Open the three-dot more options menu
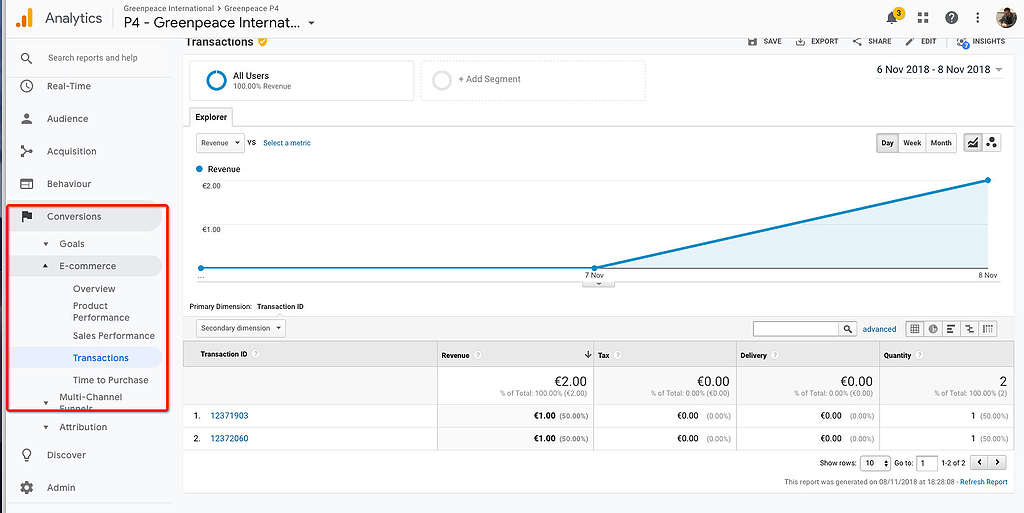1024x513 pixels. 978,18
